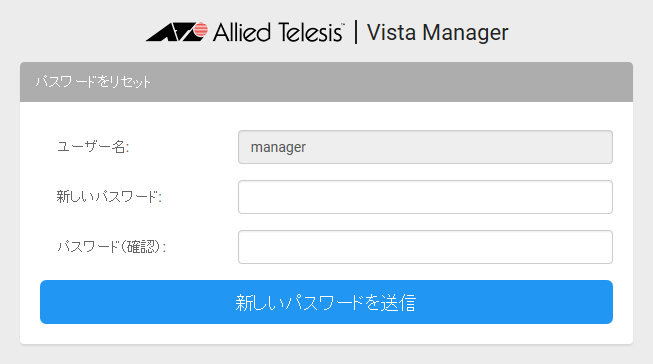Click the red striped globe in logo
Viewport: 653px width, 364px height.
(201, 30)
